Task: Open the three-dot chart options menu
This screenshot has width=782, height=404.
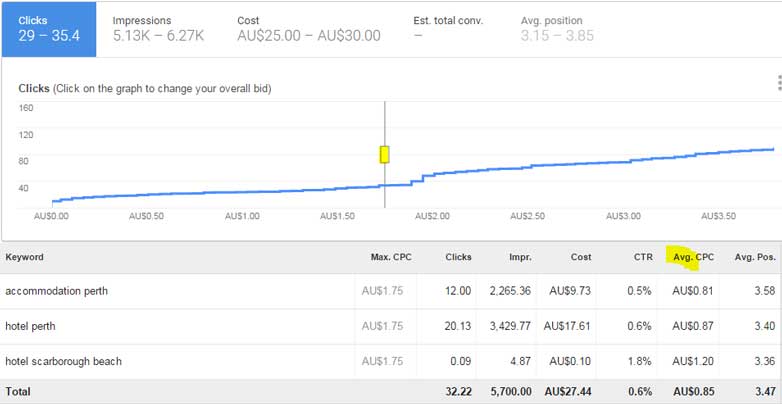Action: tap(779, 83)
